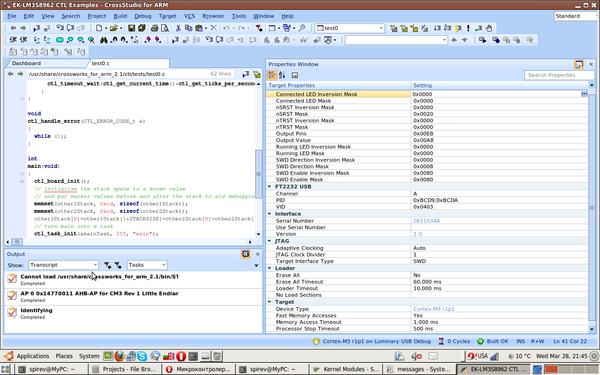Click the Cortex-M3 r1p1 device type value
600x375 pixels.
click(x=434, y=309)
